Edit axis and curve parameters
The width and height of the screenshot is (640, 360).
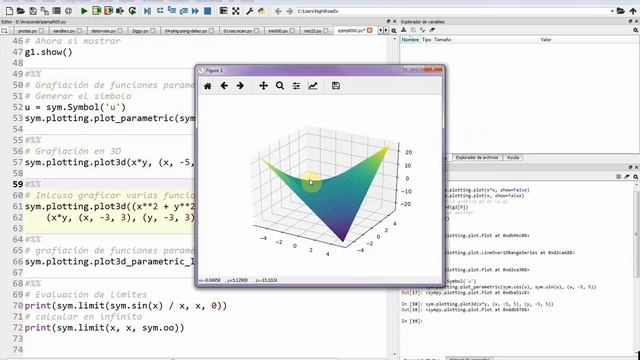(313, 86)
